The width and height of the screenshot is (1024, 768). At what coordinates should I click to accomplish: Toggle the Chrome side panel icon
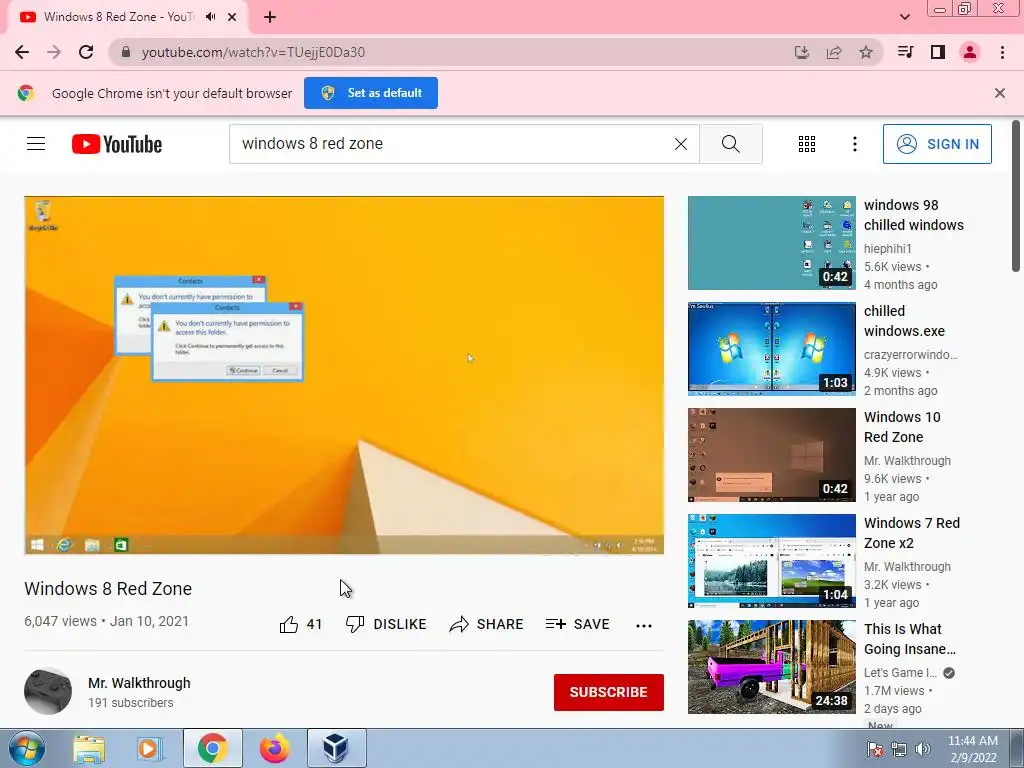point(938,52)
